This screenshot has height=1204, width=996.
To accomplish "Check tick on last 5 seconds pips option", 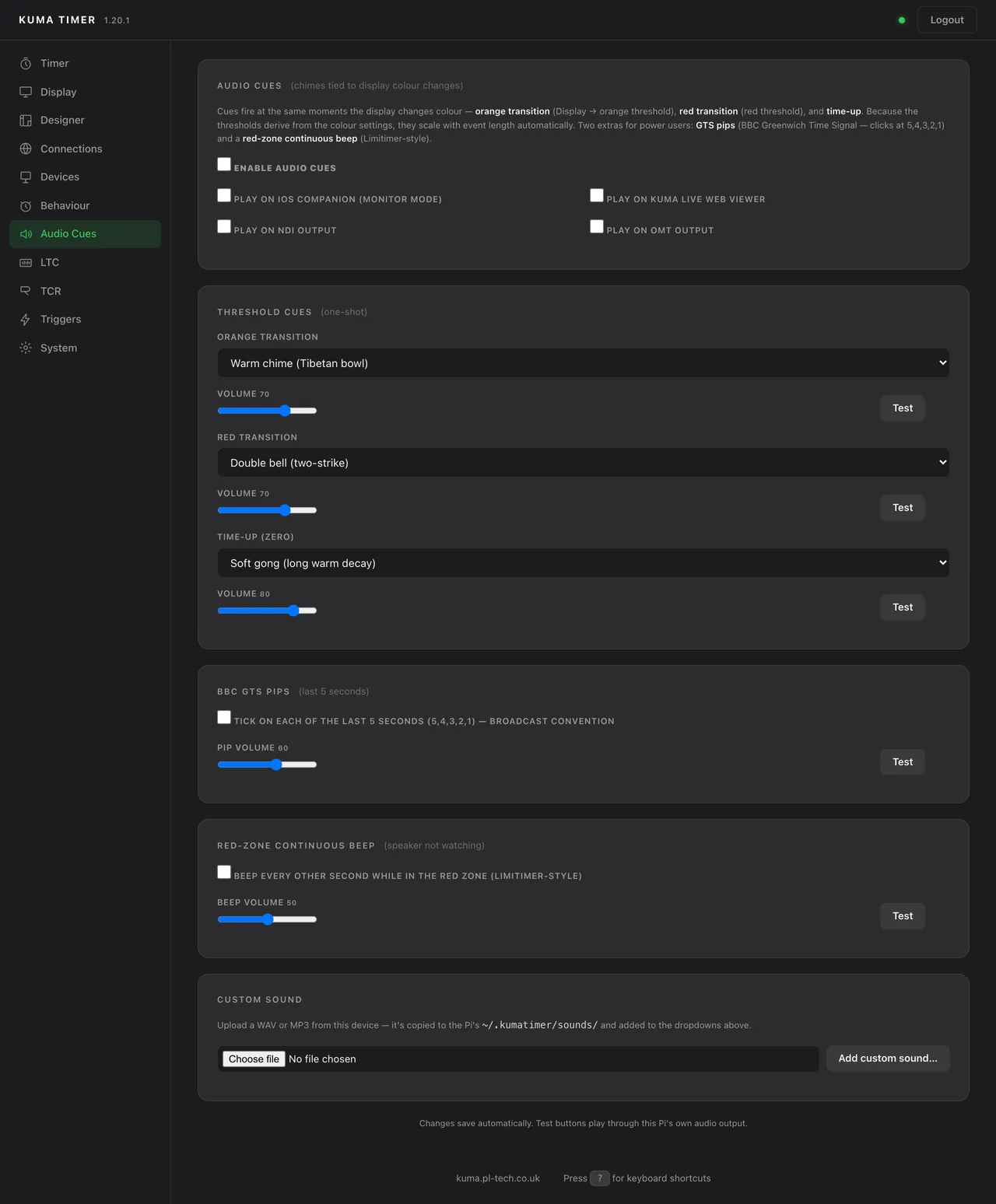I will pos(224,717).
